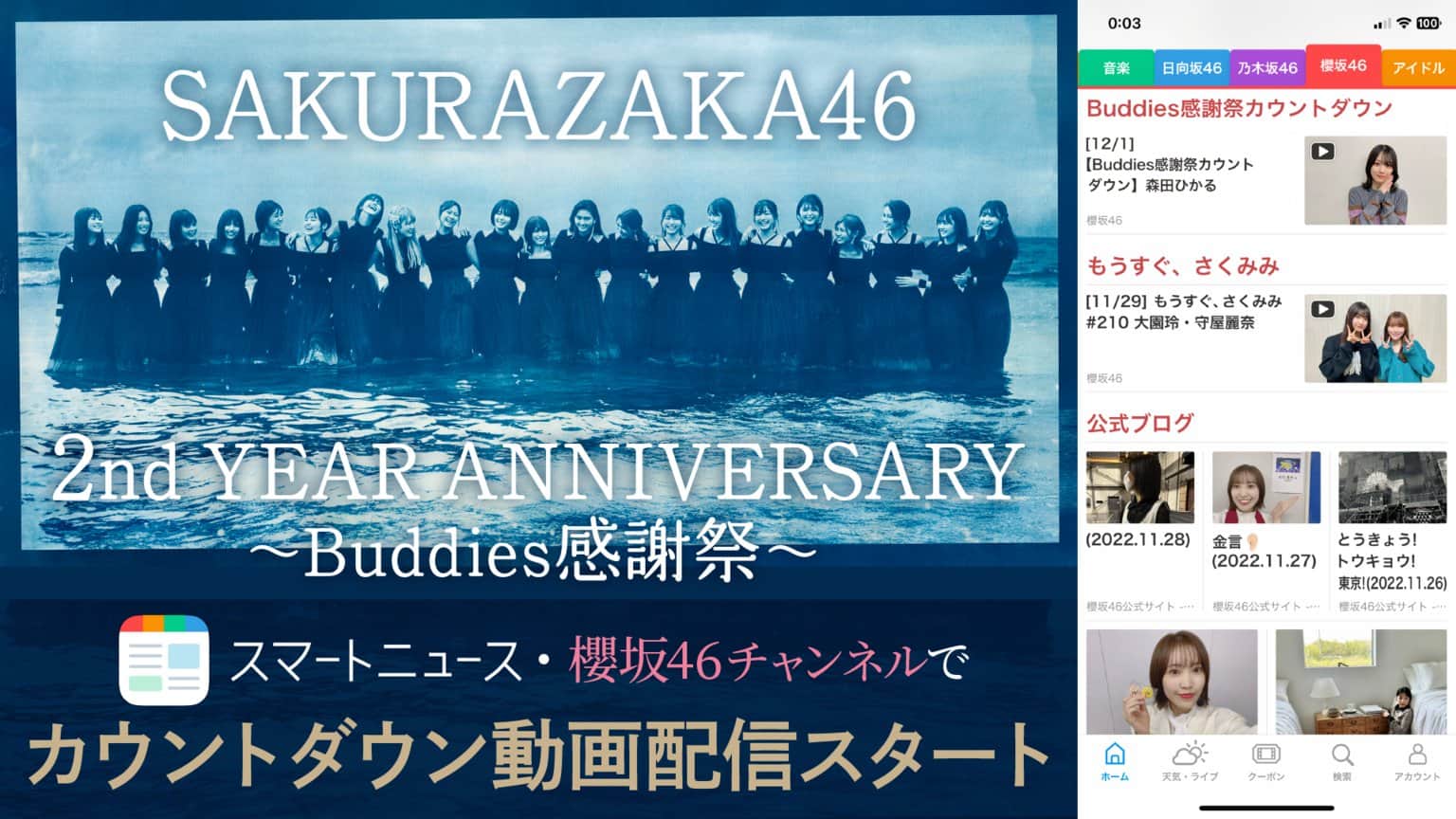1456x819 pixels.
Task: Open the Buddies感謝祭カウントダウン section heading
Action: point(1239,108)
